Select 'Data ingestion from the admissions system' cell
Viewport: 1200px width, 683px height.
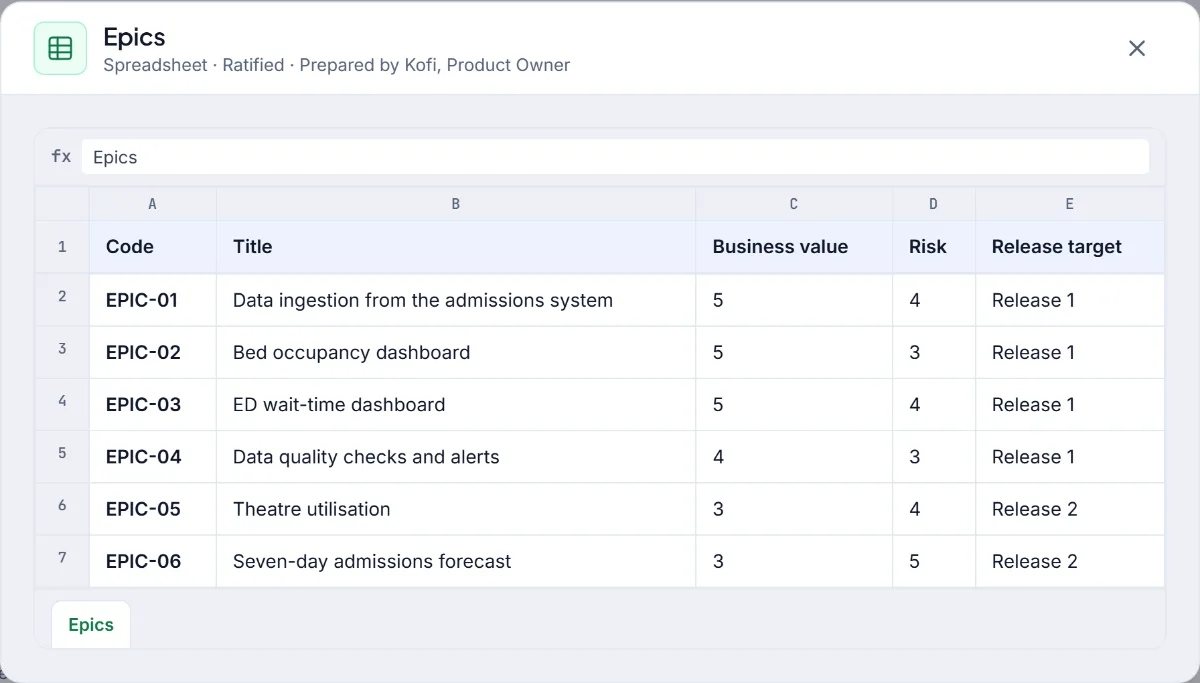point(456,300)
